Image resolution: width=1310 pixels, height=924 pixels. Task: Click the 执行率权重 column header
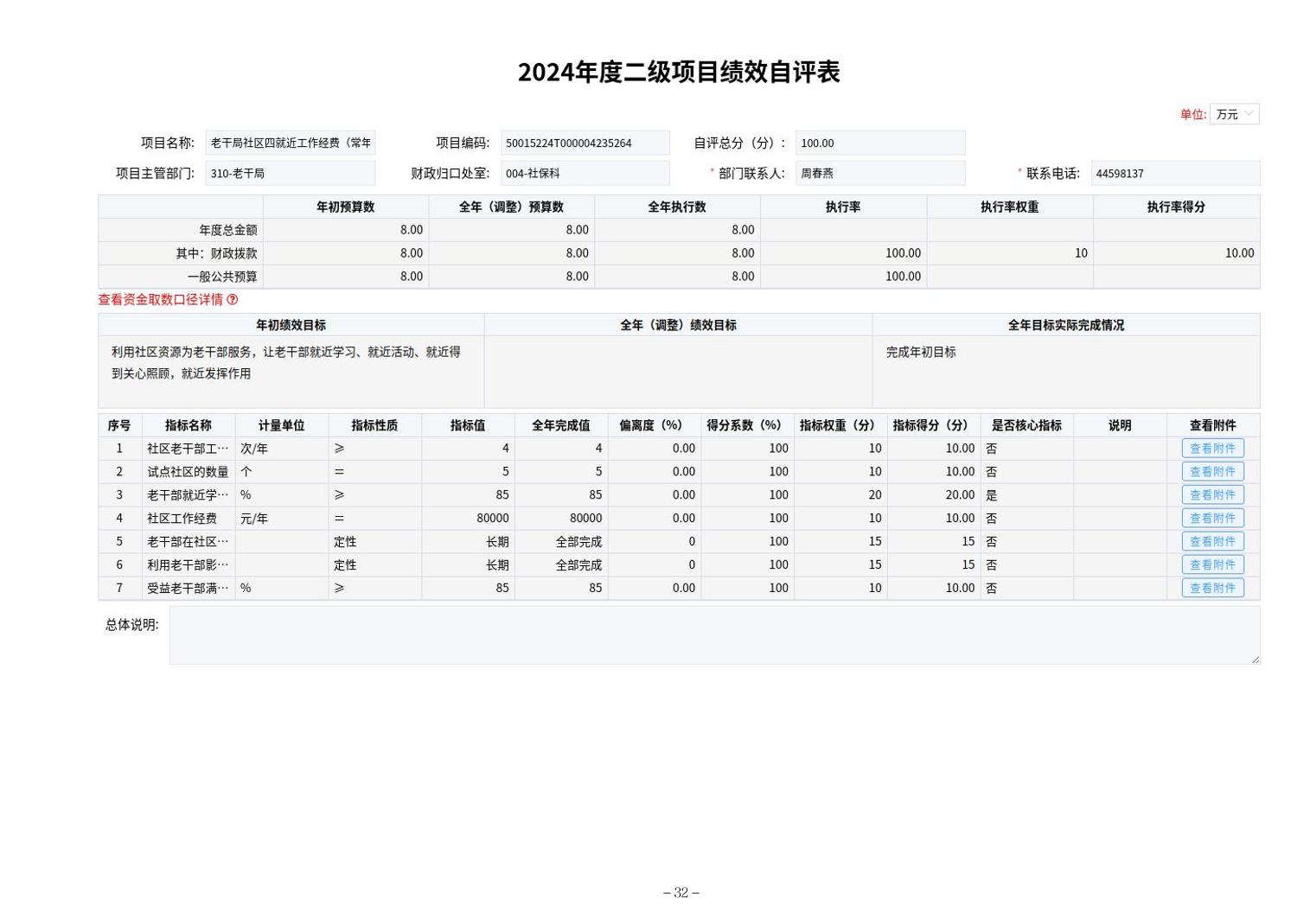[1009, 207]
